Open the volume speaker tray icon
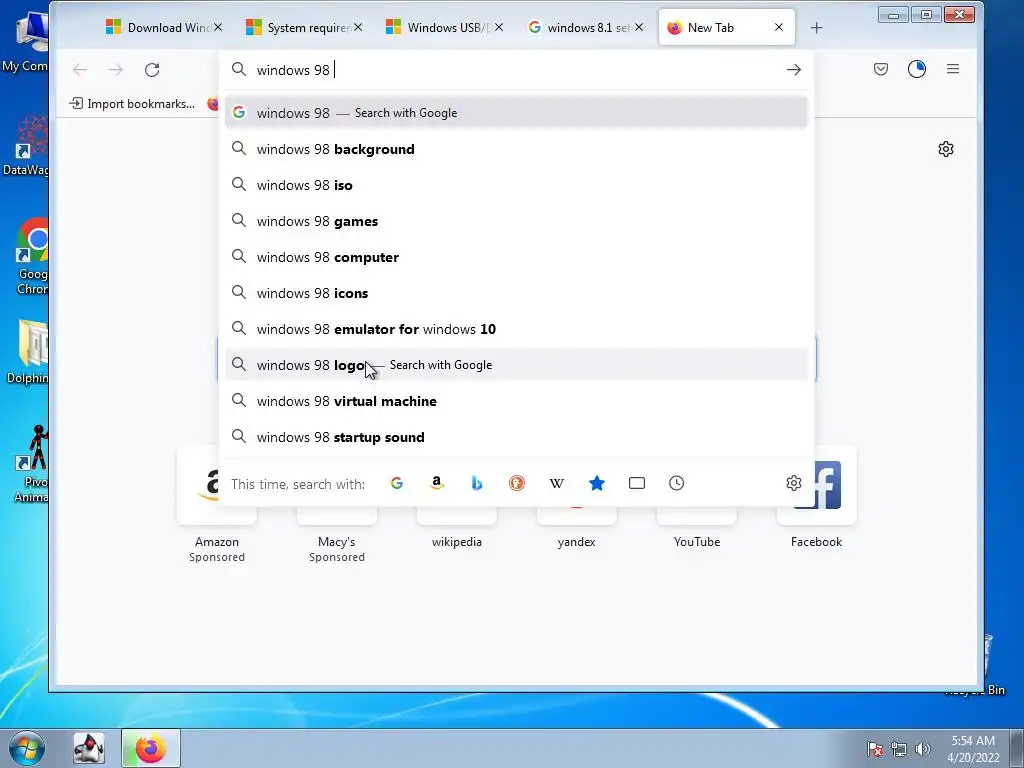The image size is (1024, 768). (x=922, y=749)
